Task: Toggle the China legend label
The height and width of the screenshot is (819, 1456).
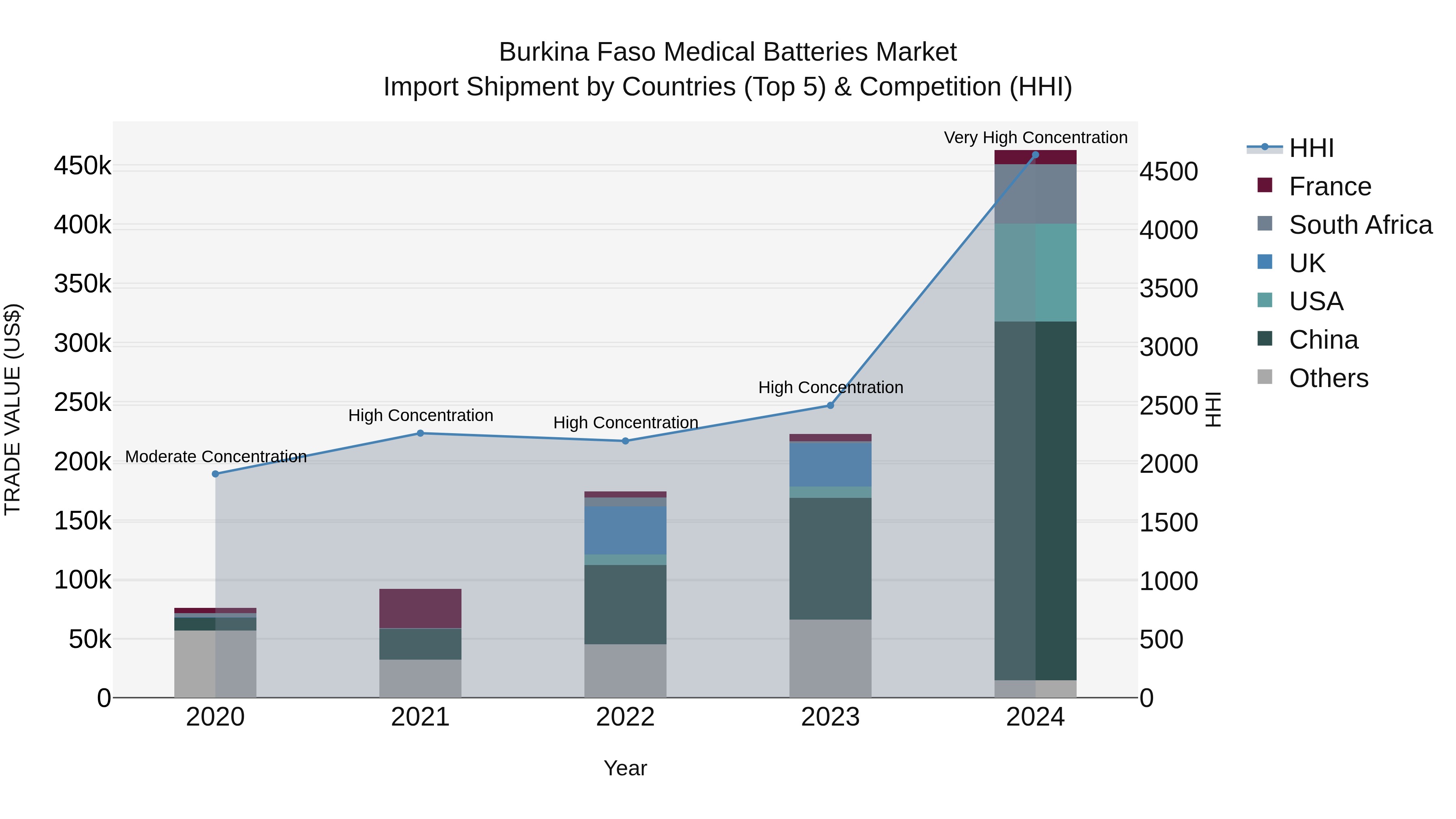Action: (1323, 340)
